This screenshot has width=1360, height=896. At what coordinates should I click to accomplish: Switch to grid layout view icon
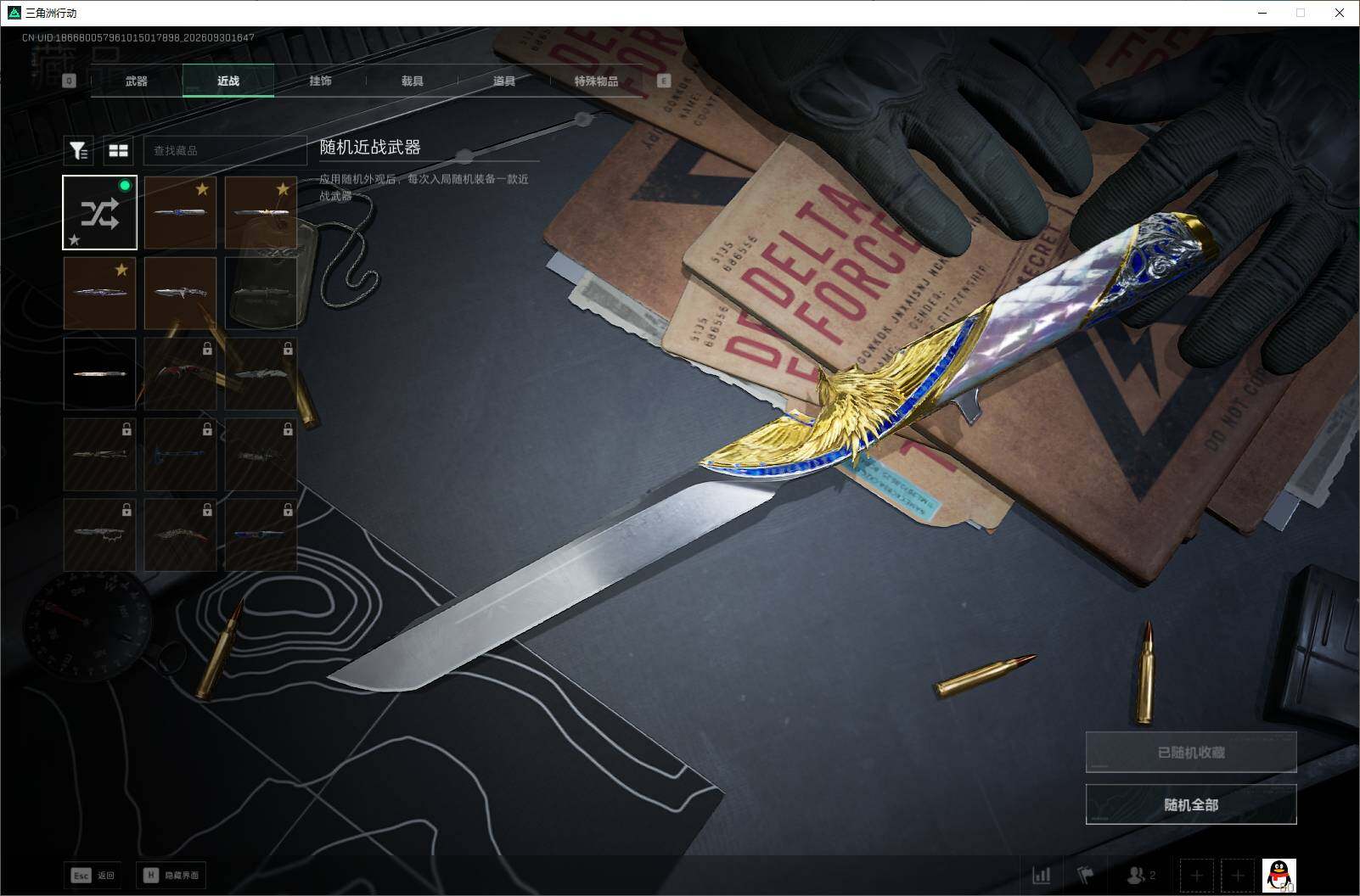pyautogui.click(x=118, y=150)
